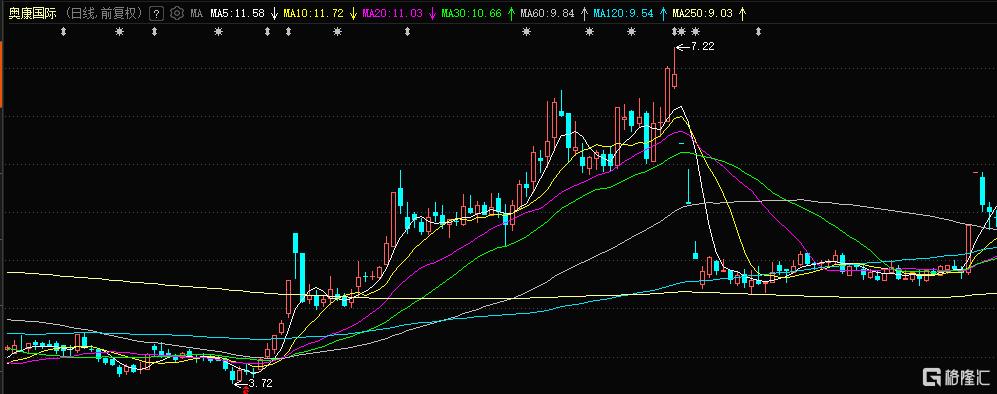
Task: Click the cyan MA120:9.54 value
Action: [x=623, y=13]
